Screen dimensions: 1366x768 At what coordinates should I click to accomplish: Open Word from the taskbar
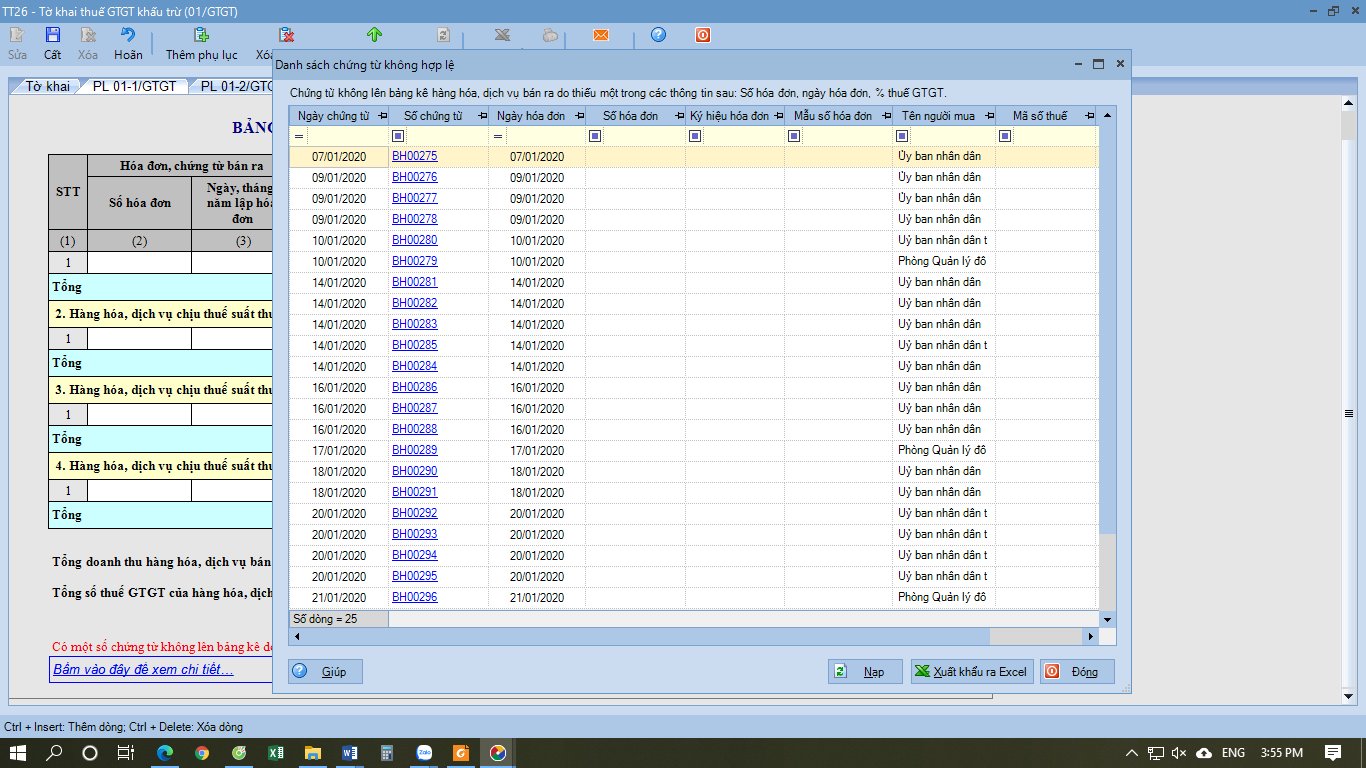(350, 753)
